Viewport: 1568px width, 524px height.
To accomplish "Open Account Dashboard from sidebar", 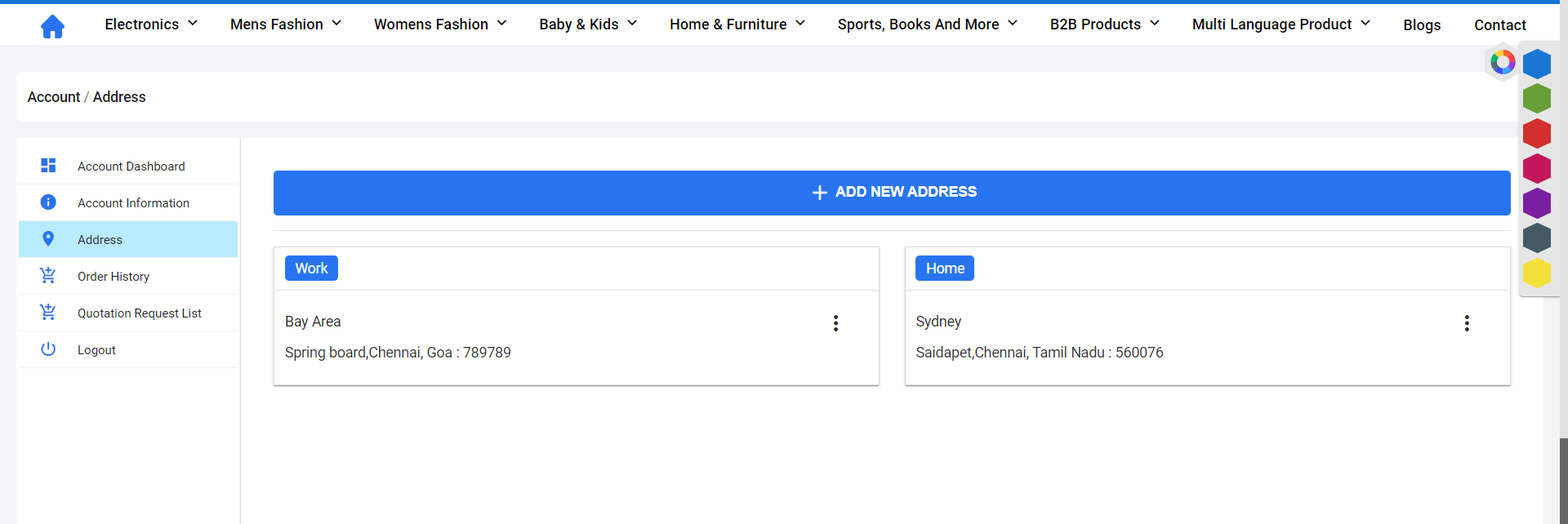I will [128, 166].
